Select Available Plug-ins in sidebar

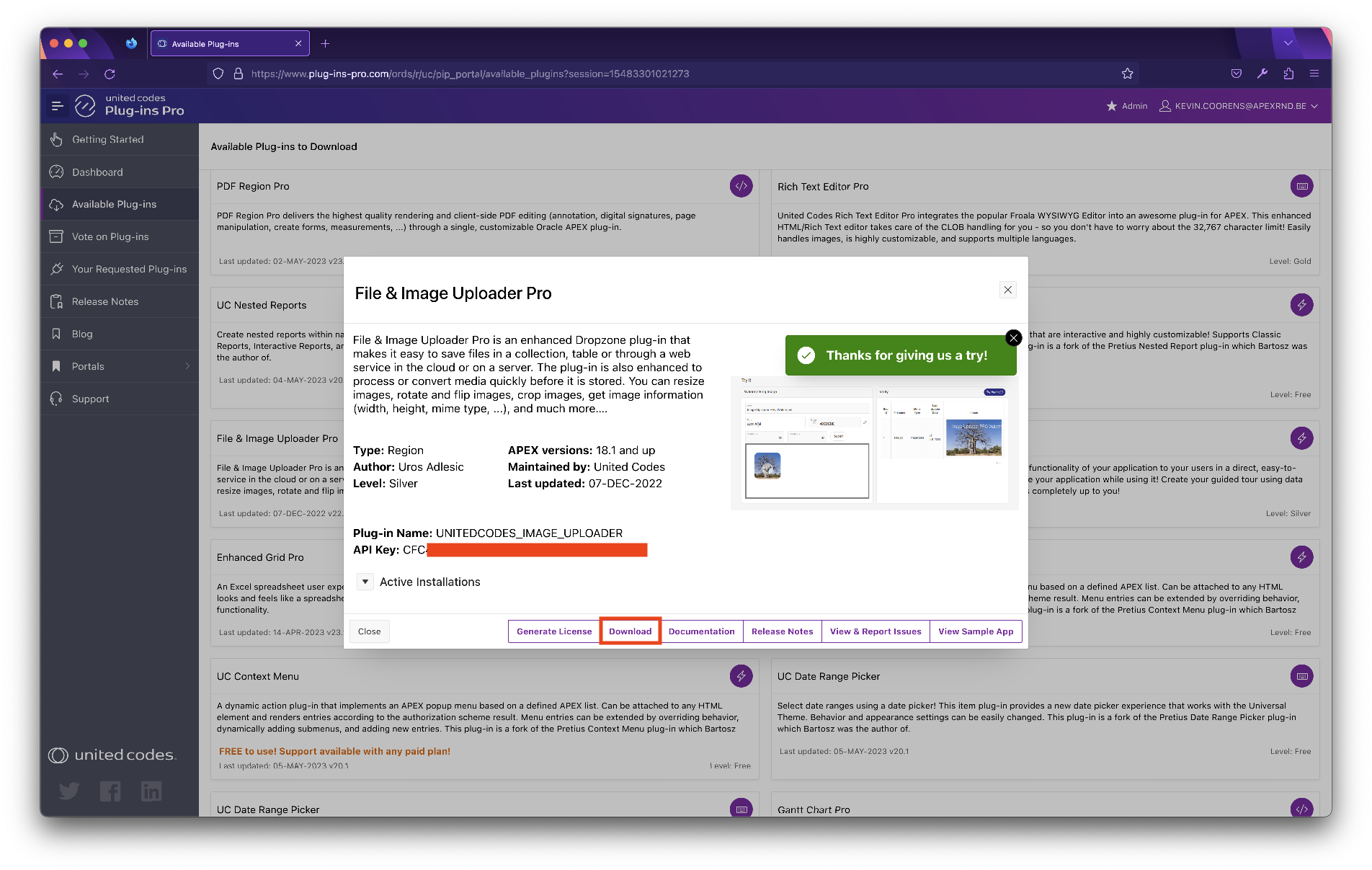coord(120,204)
